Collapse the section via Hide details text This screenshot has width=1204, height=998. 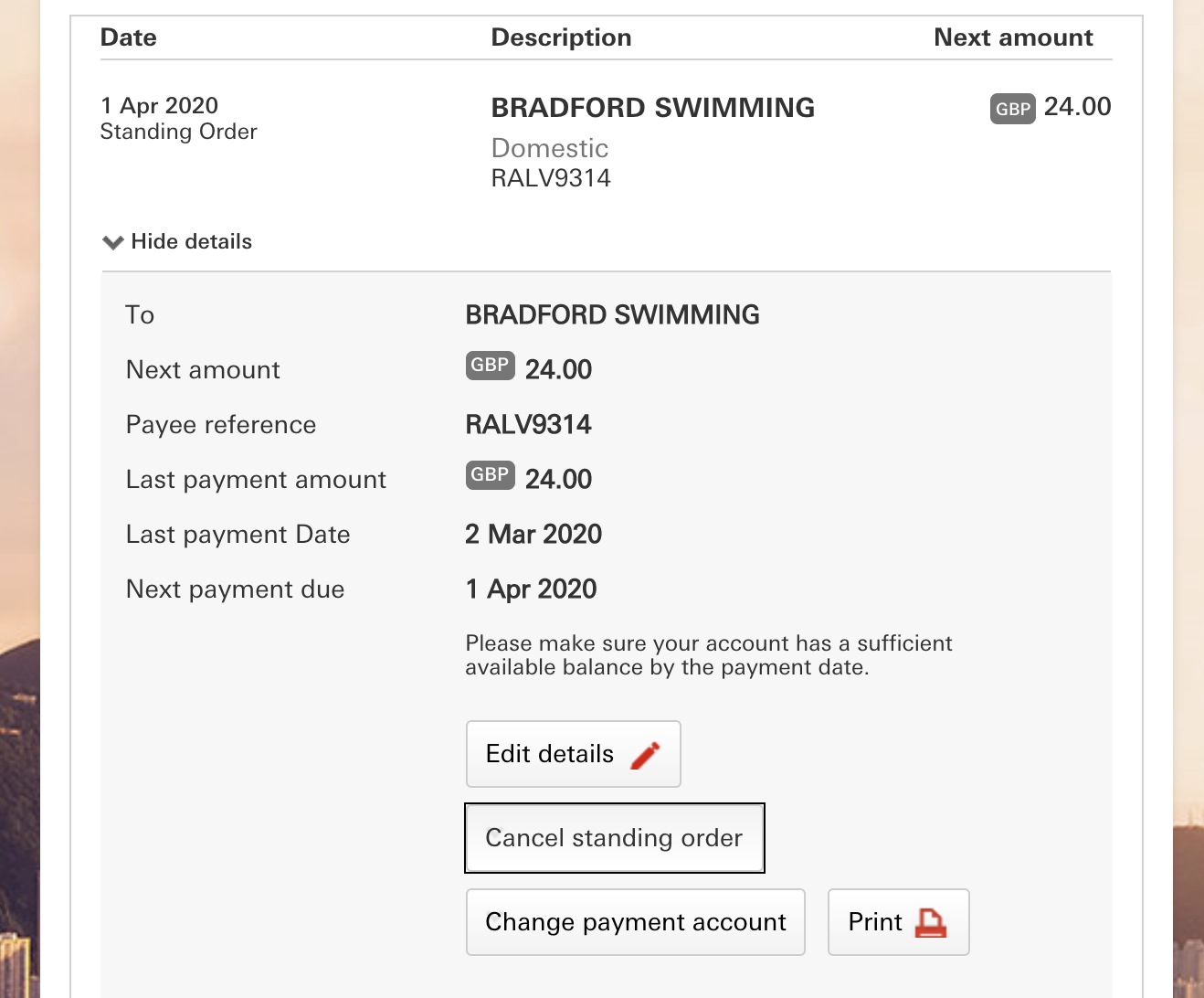[191, 242]
